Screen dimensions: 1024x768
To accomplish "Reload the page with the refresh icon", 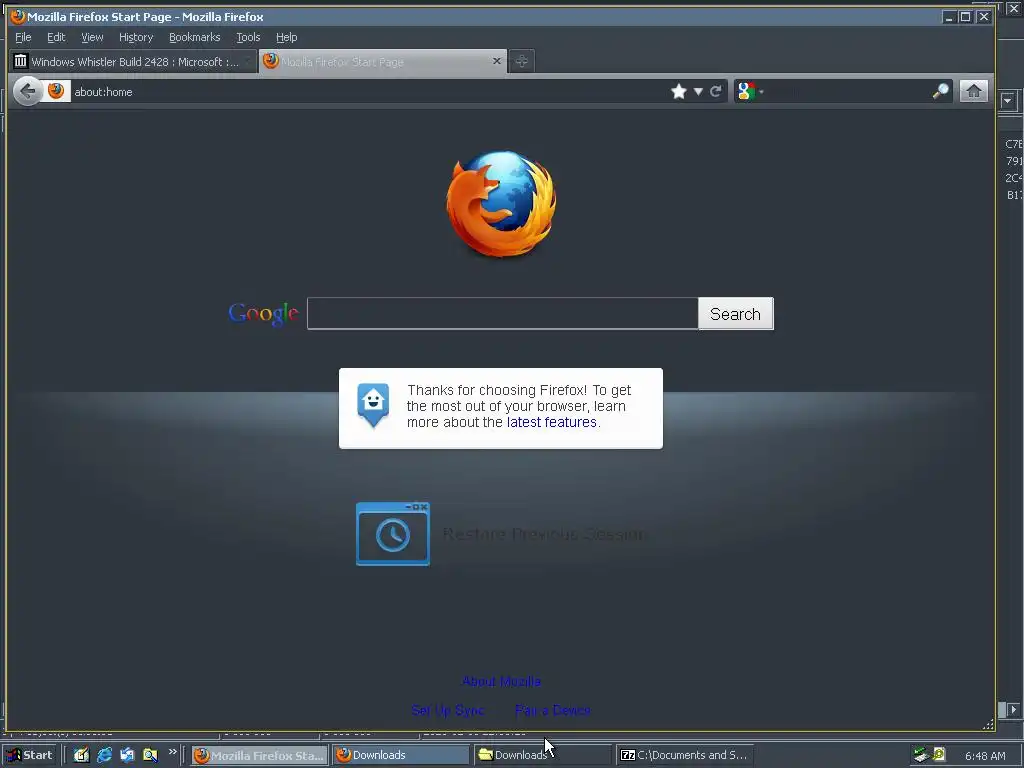I will 716,91.
